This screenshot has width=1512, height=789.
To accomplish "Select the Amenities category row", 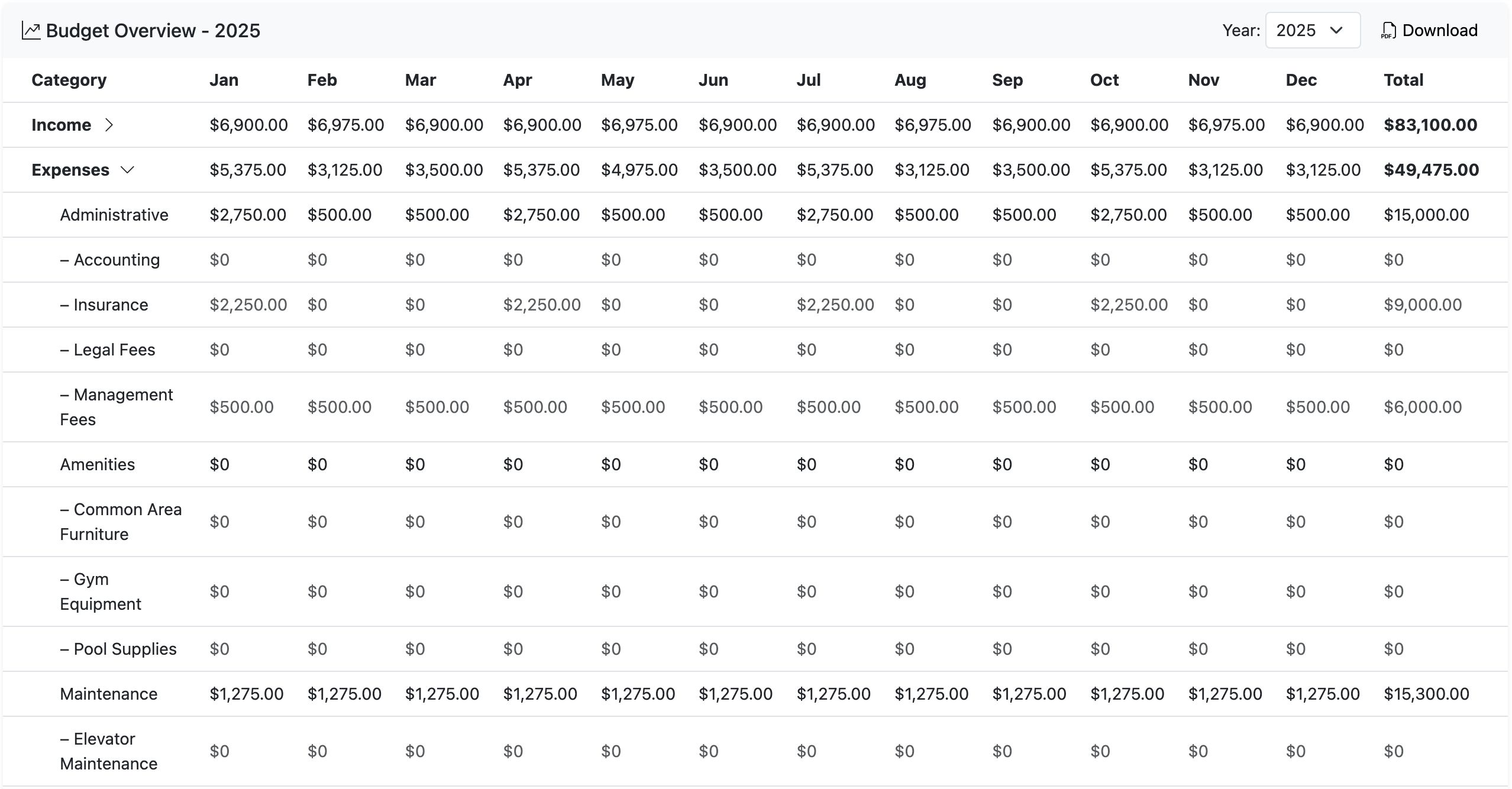I will (x=98, y=464).
